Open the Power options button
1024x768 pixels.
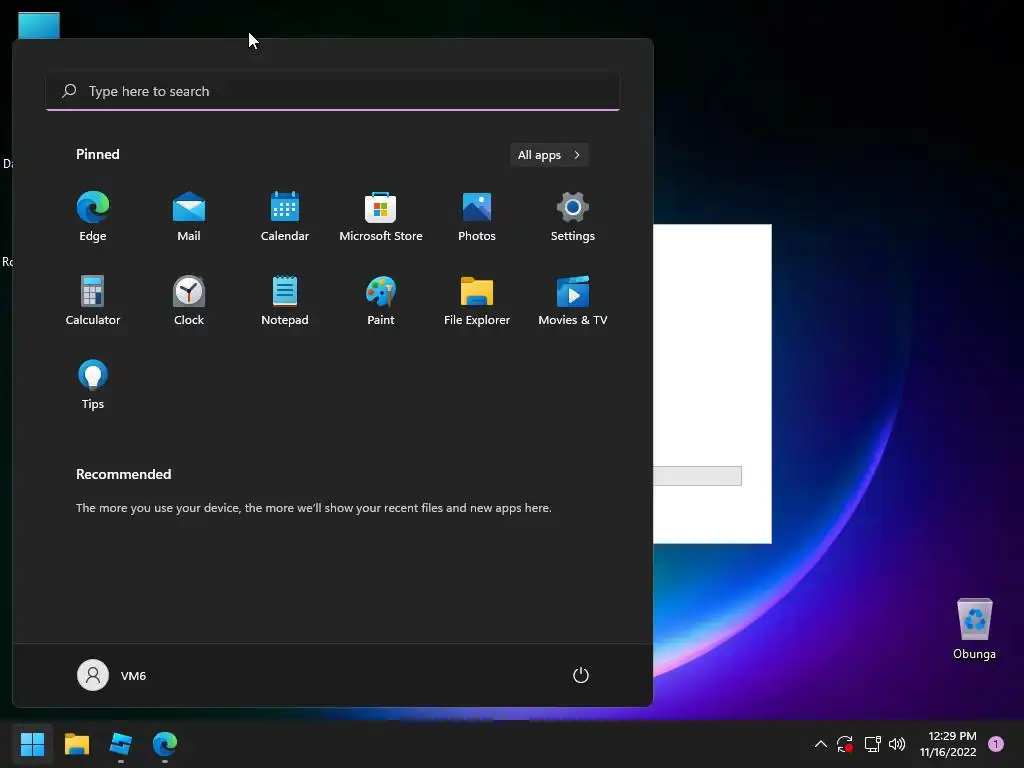point(581,675)
